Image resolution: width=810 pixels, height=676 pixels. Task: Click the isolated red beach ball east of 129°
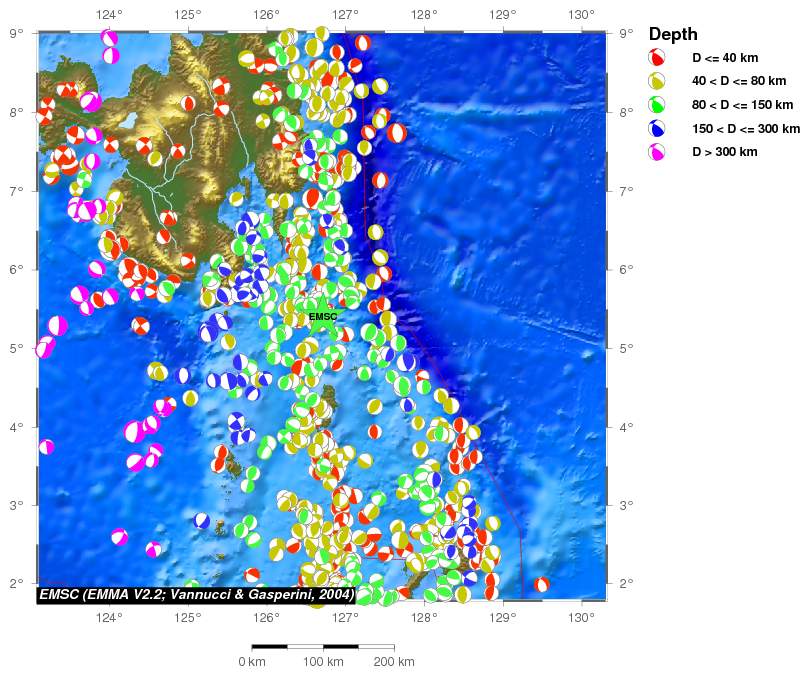[541, 584]
